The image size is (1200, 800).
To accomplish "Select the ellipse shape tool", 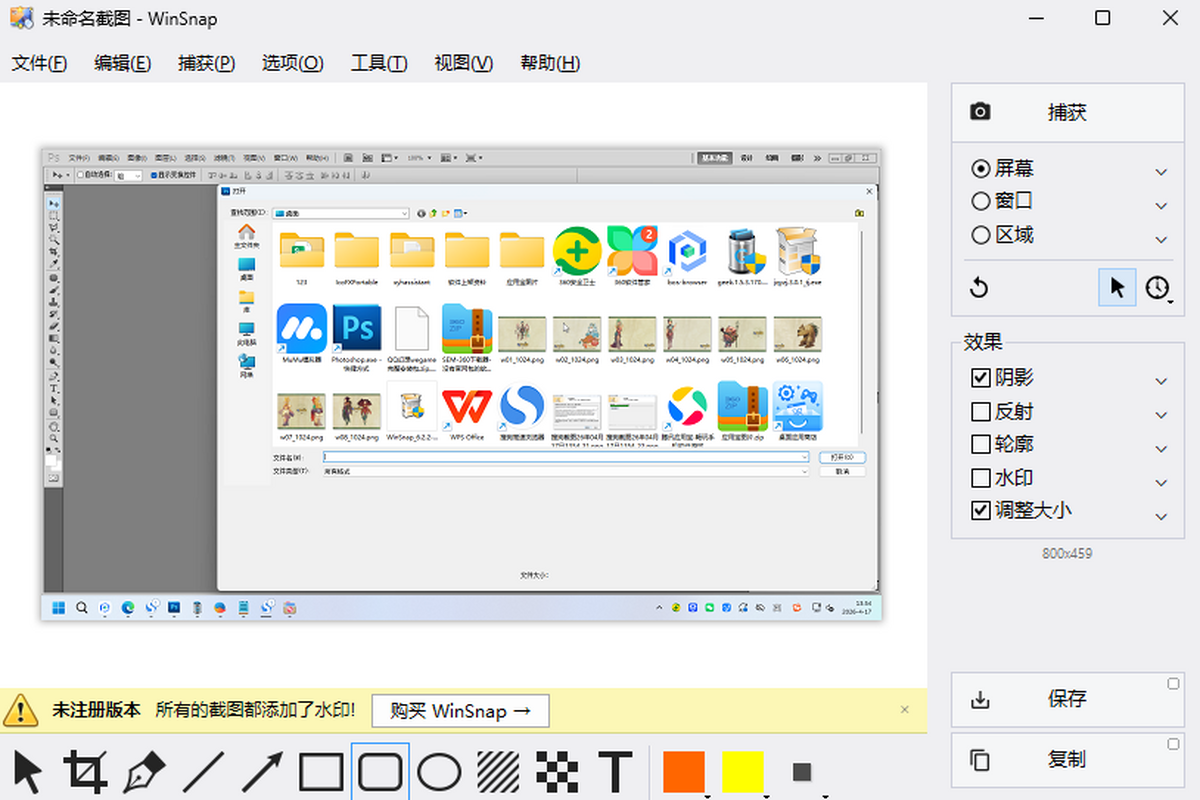I will (438, 772).
